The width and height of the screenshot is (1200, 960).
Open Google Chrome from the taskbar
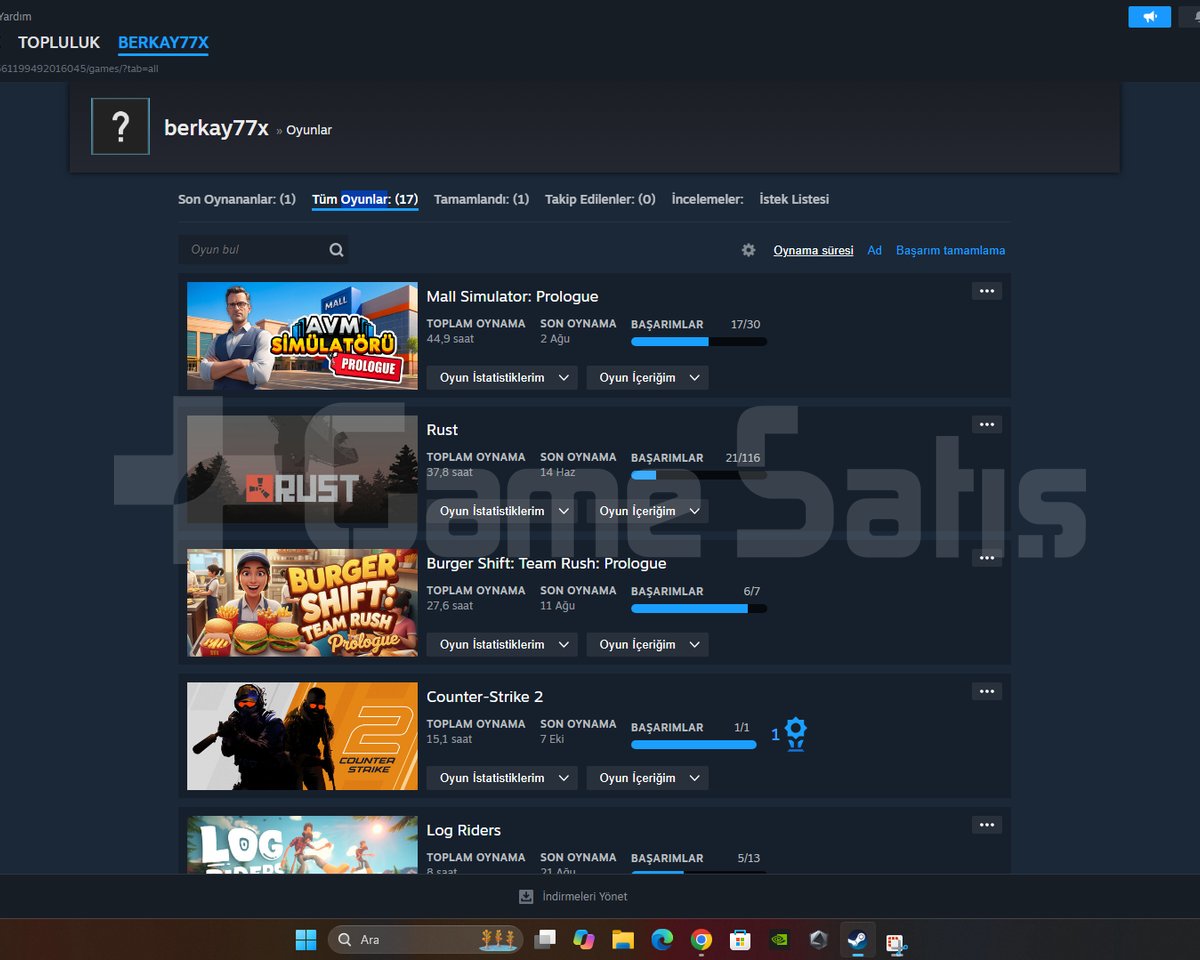pyautogui.click(x=701, y=940)
